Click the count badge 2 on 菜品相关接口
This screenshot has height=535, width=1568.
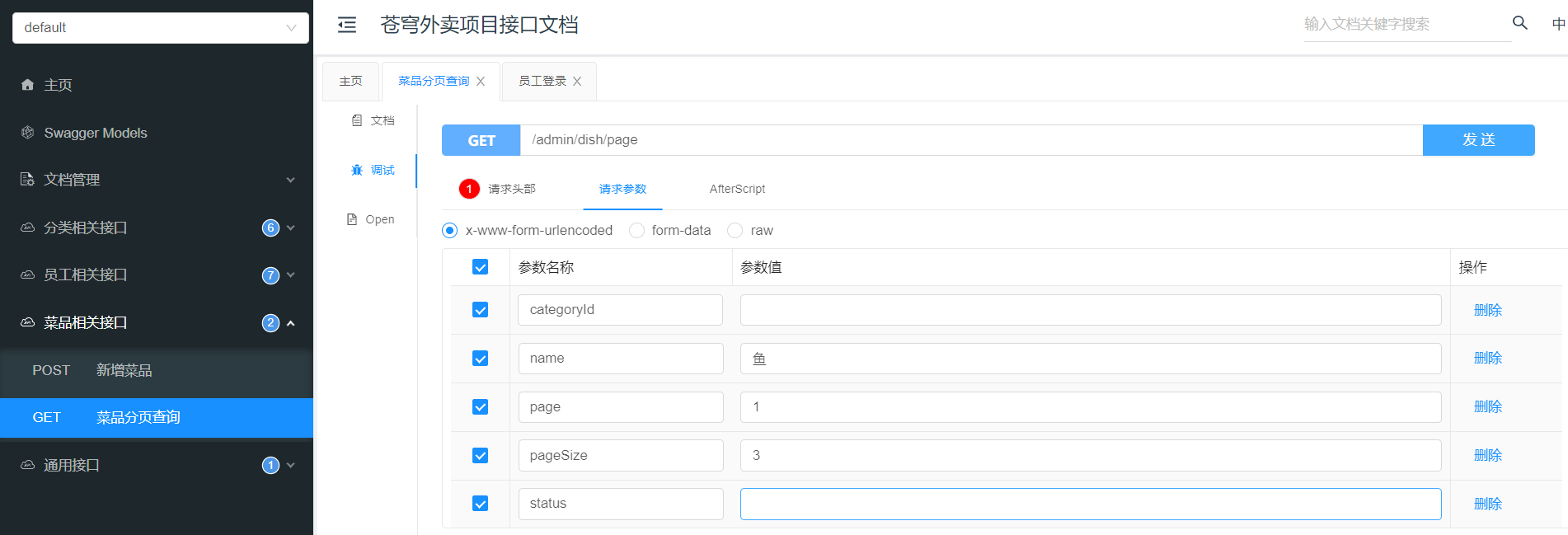(270, 323)
